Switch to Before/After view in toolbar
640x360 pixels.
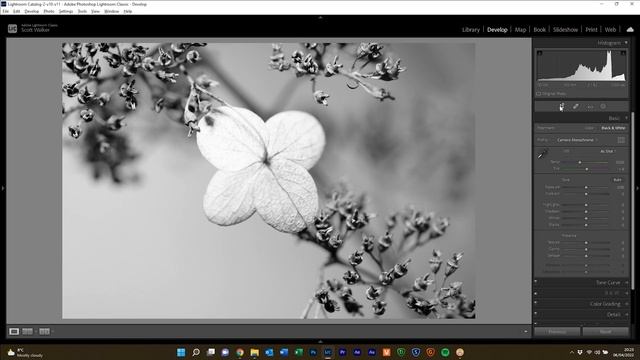(44, 331)
